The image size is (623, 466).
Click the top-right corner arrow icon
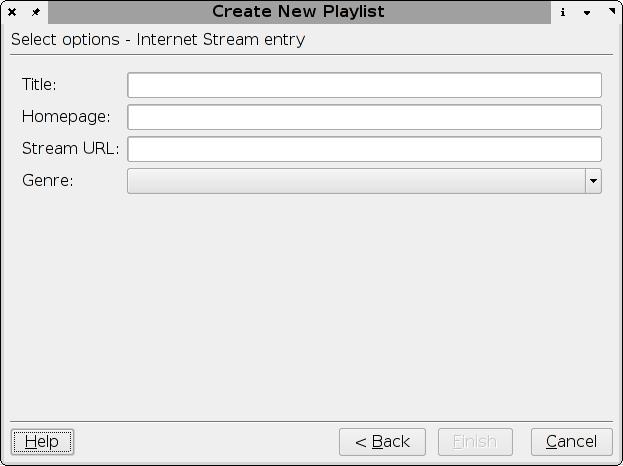point(612,11)
